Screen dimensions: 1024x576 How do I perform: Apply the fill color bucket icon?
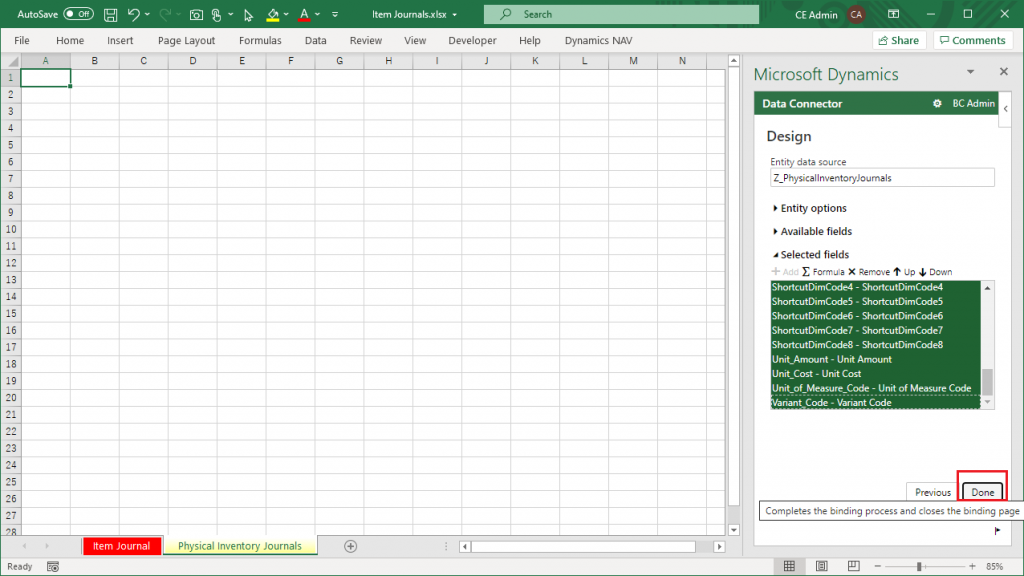273,14
